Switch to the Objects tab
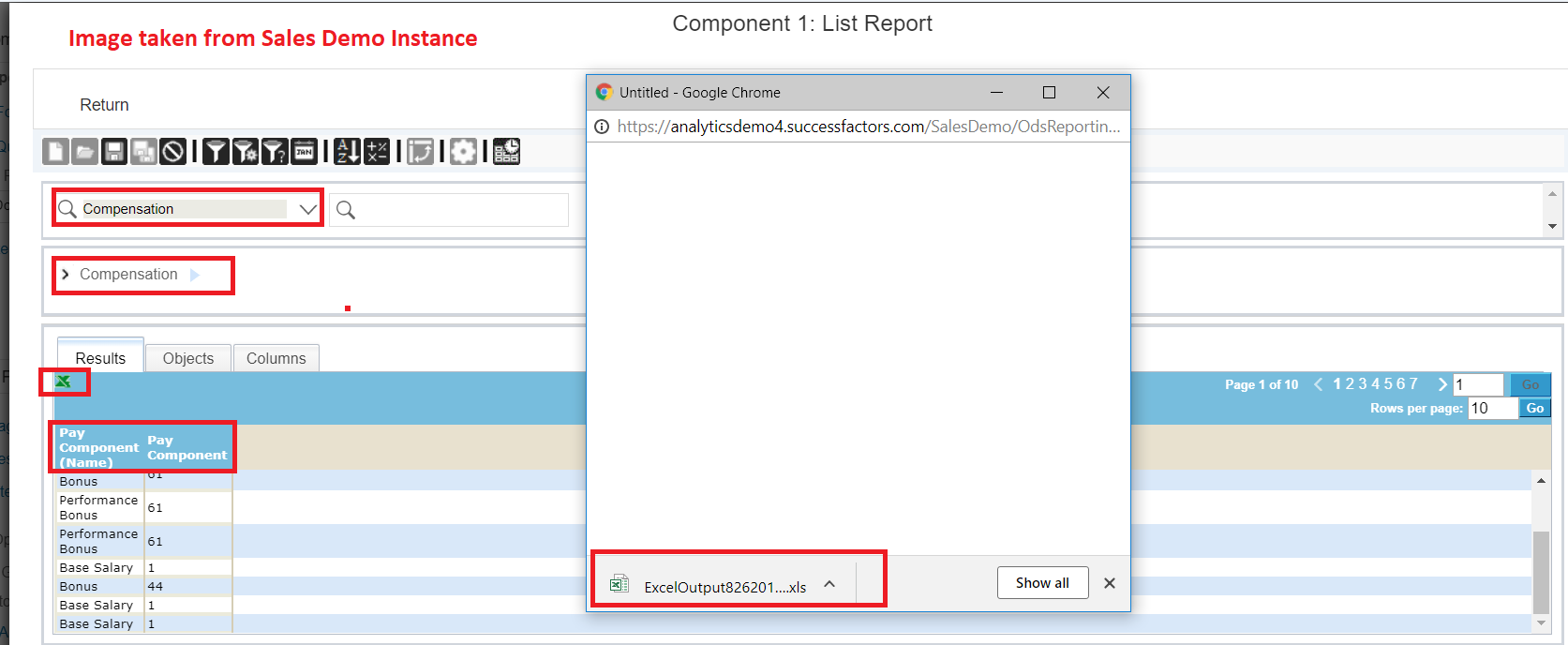This screenshot has height=645, width=1568. (188, 358)
